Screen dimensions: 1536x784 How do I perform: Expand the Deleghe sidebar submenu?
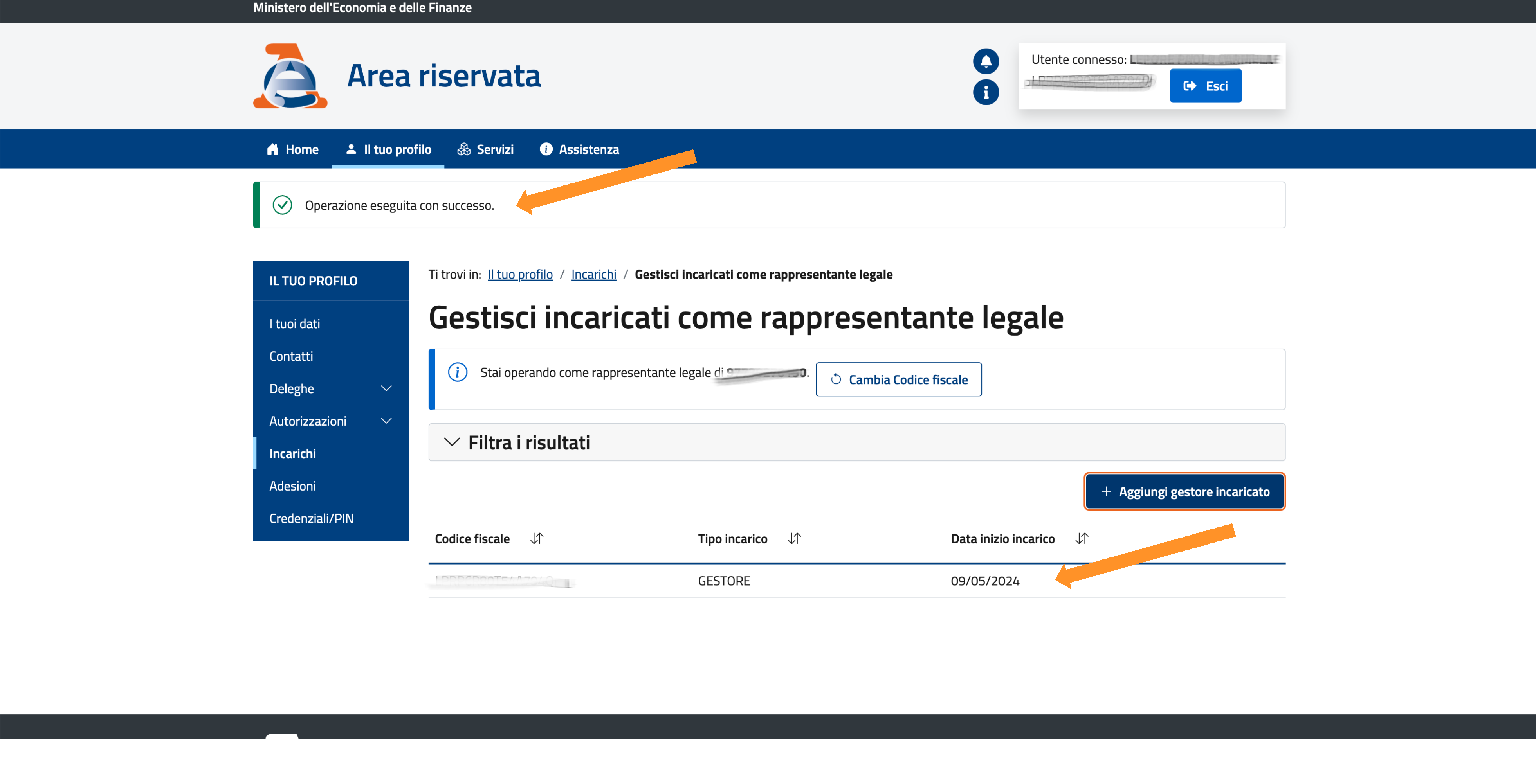[x=386, y=388]
